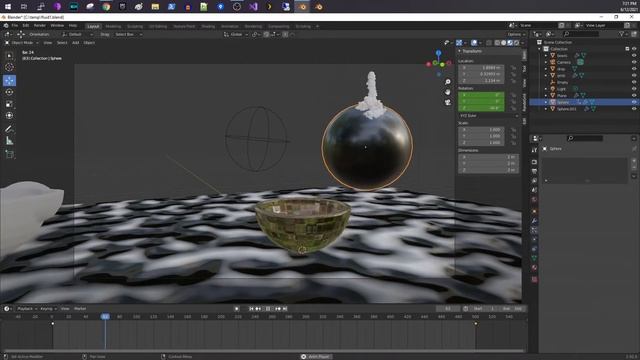
Task: Open the Tool properties tab wrench icon
Action: coord(534,150)
